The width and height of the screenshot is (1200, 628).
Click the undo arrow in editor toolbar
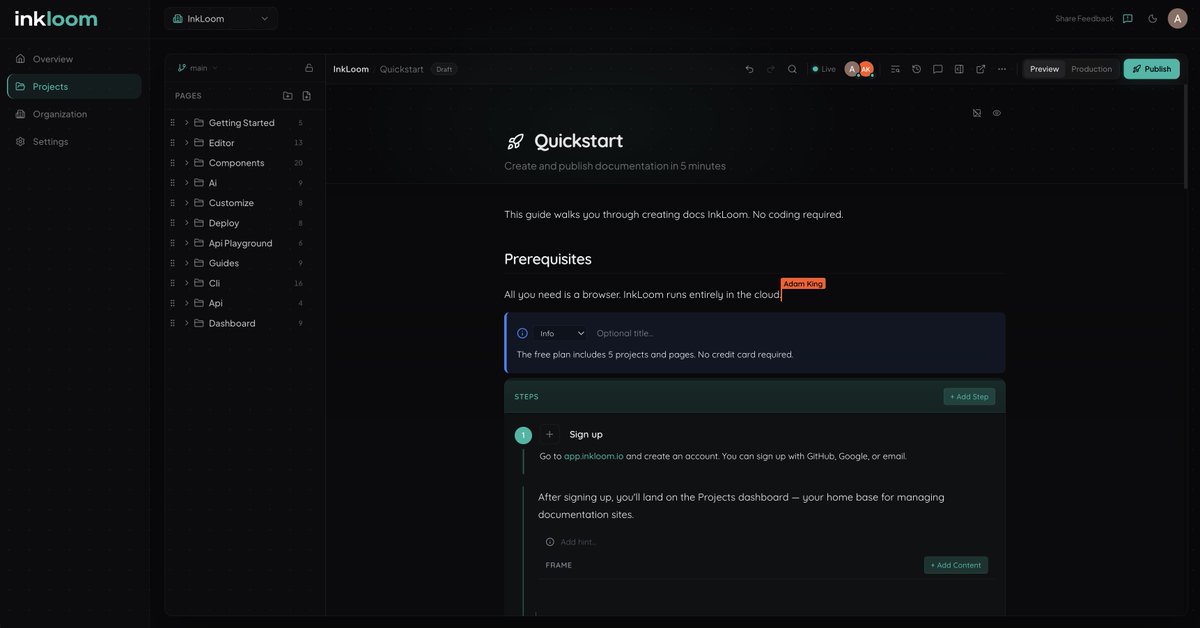749,69
